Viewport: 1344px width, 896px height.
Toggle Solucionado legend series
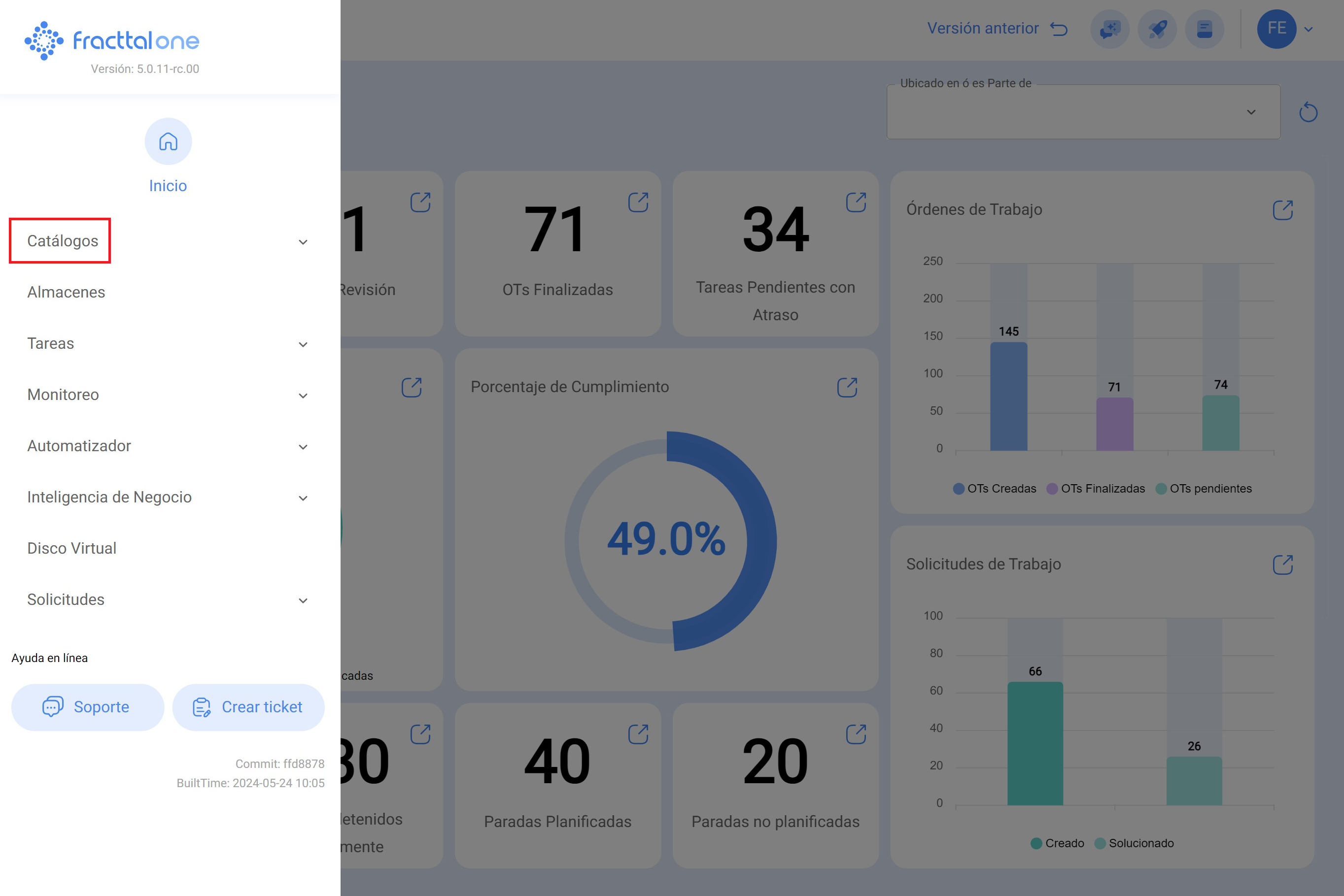tap(1134, 843)
